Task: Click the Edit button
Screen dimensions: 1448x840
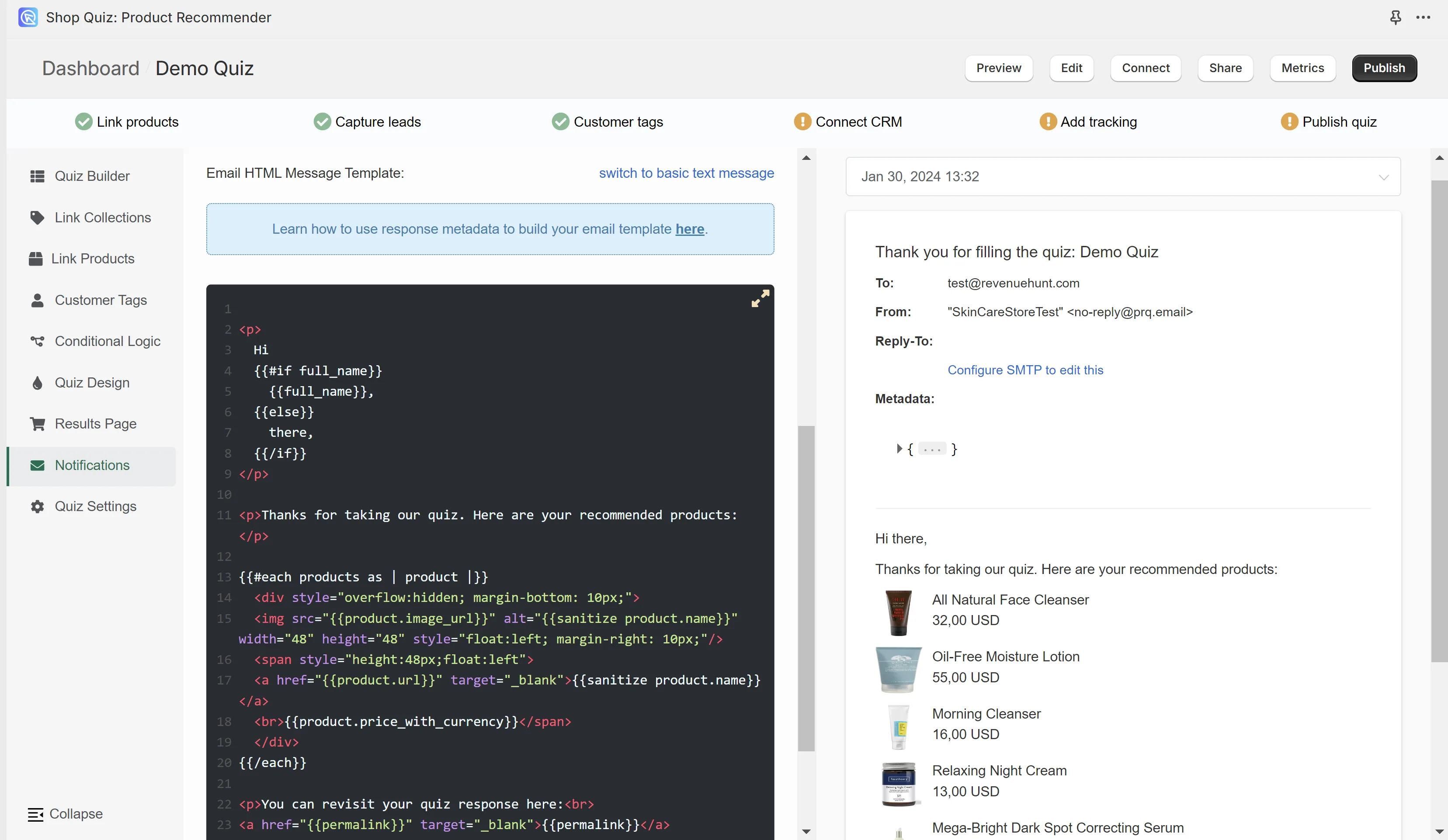Action: [1072, 68]
